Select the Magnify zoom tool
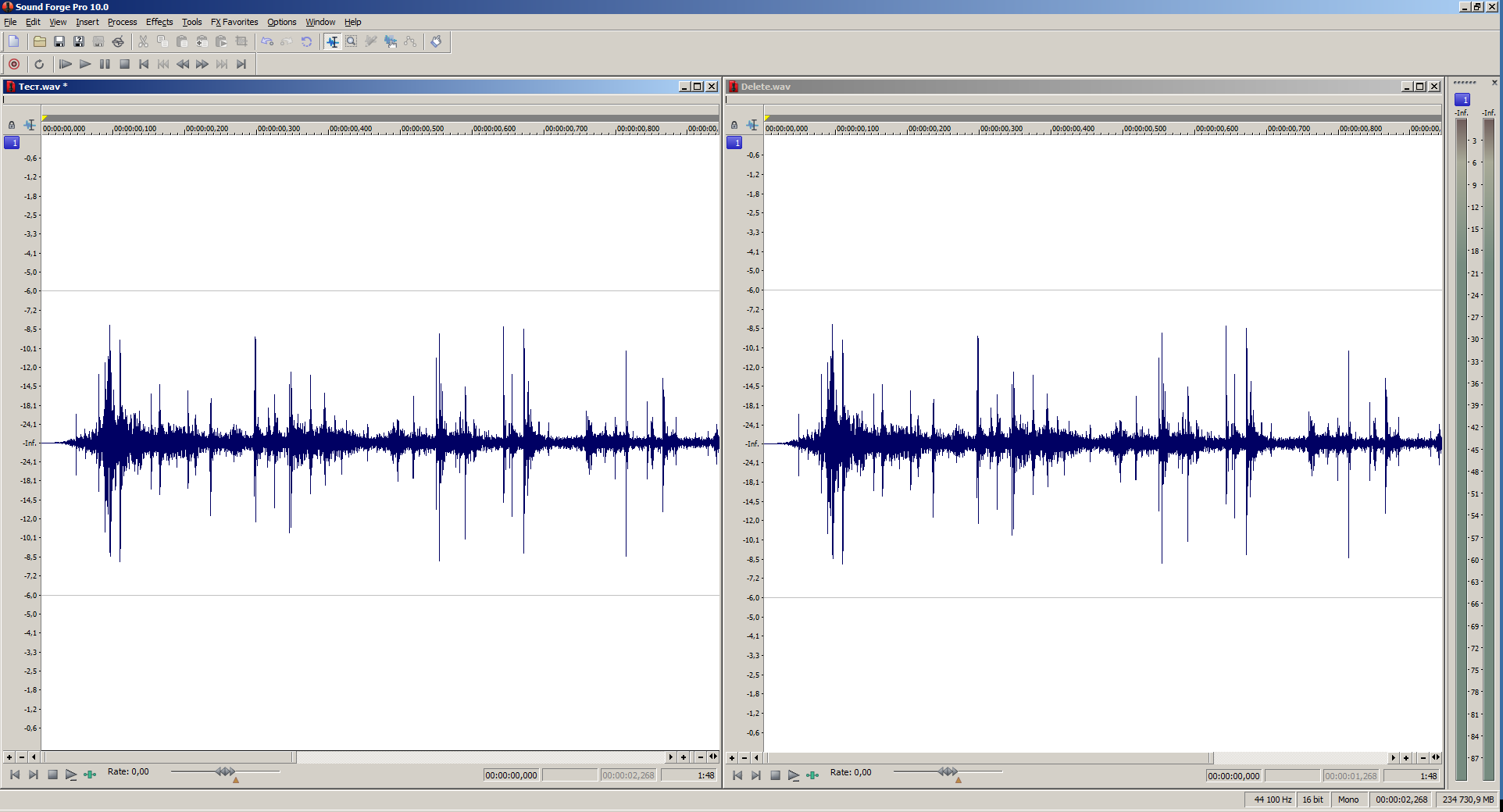Viewport: 1503px width, 812px height. click(x=352, y=41)
